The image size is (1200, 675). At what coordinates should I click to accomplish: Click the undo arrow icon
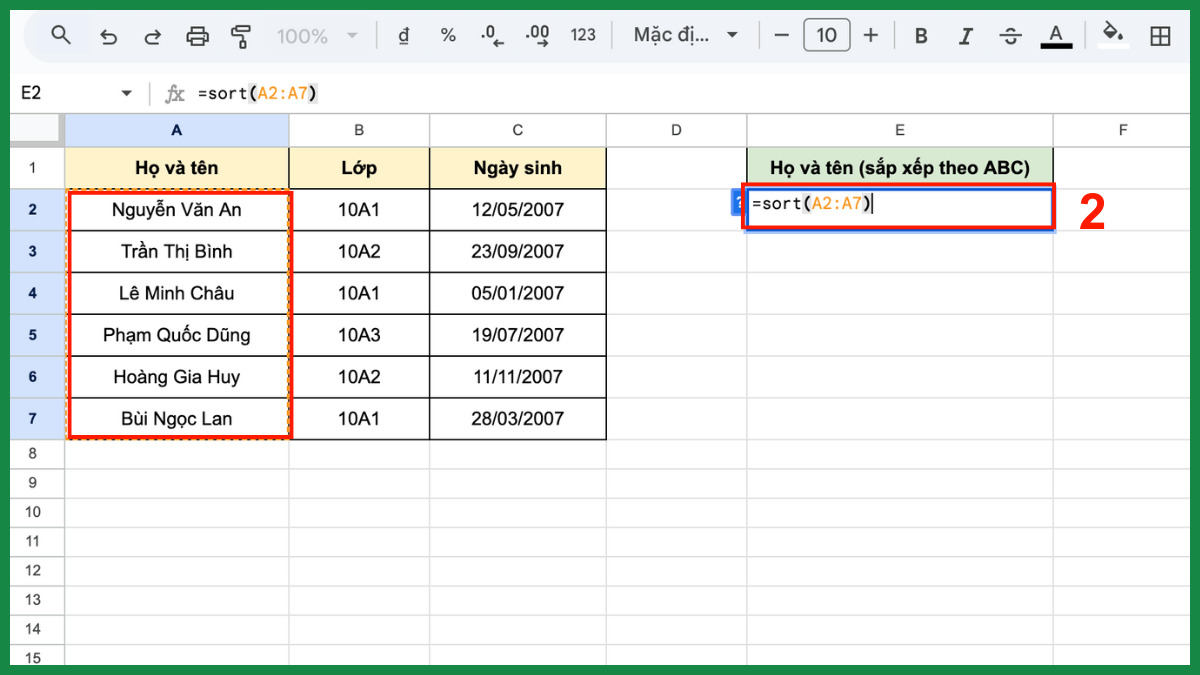click(108, 36)
